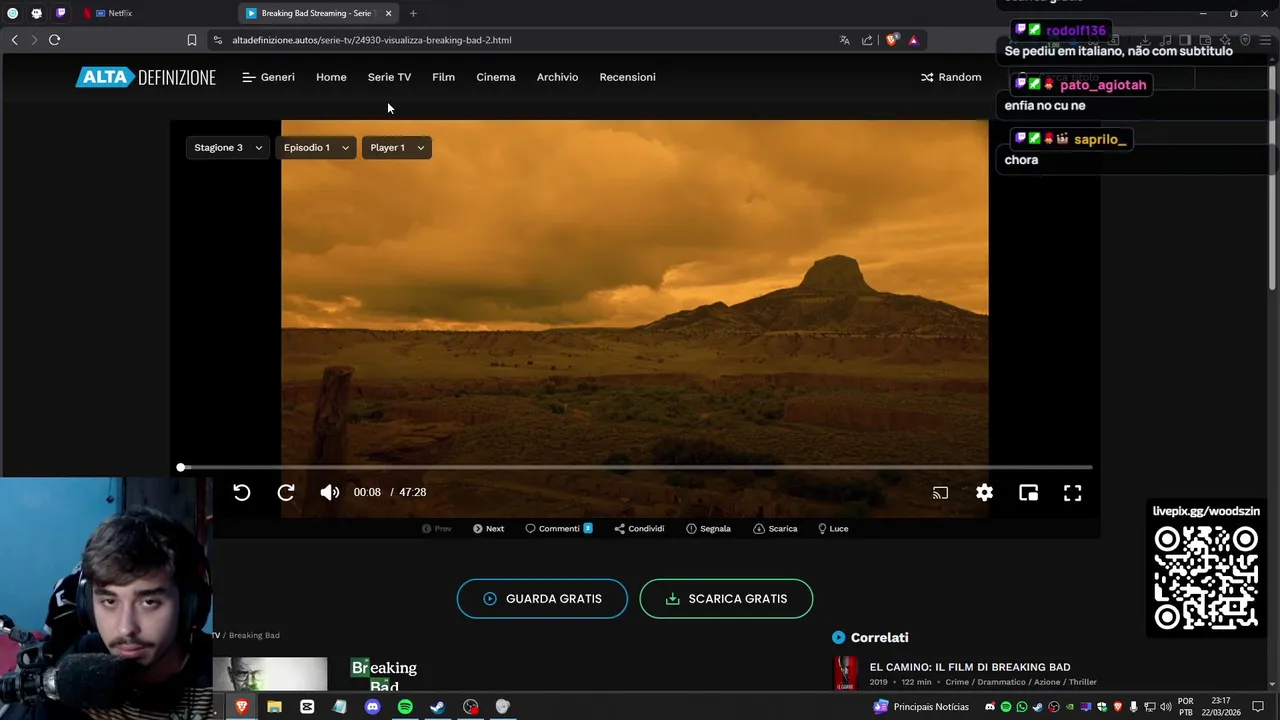Open a new browser tab
Image resolution: width=1280 pixels, height=720 pixels.
click(413, 13)
